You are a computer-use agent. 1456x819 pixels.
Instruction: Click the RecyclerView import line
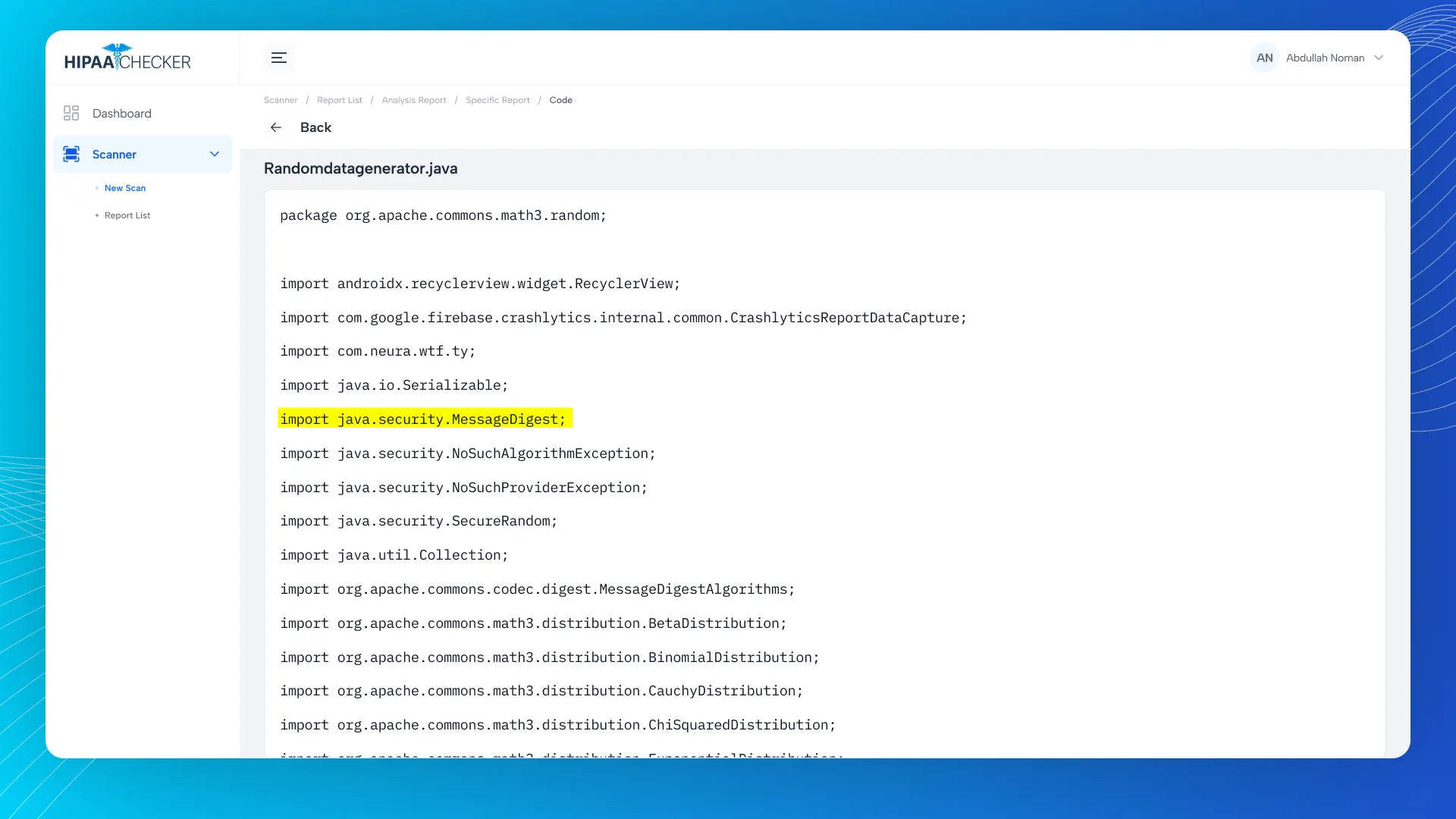click(480, 284)
